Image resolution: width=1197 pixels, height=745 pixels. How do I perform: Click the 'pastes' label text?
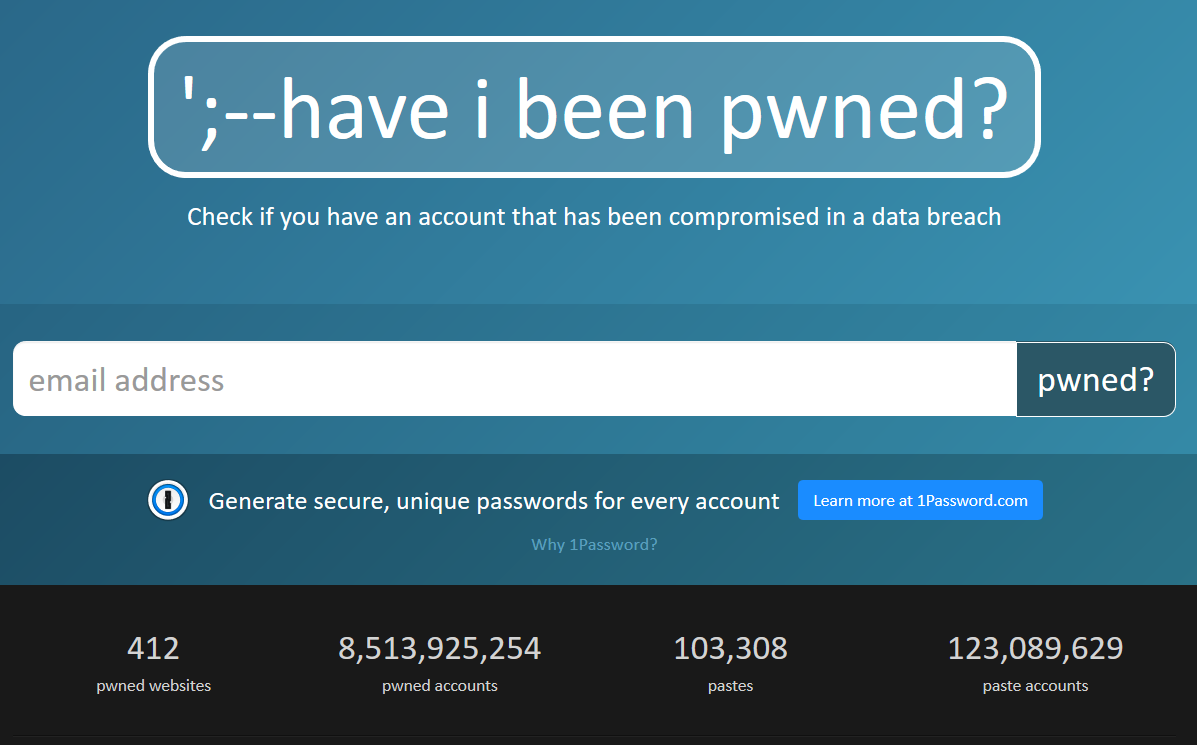tap(731, 685)
